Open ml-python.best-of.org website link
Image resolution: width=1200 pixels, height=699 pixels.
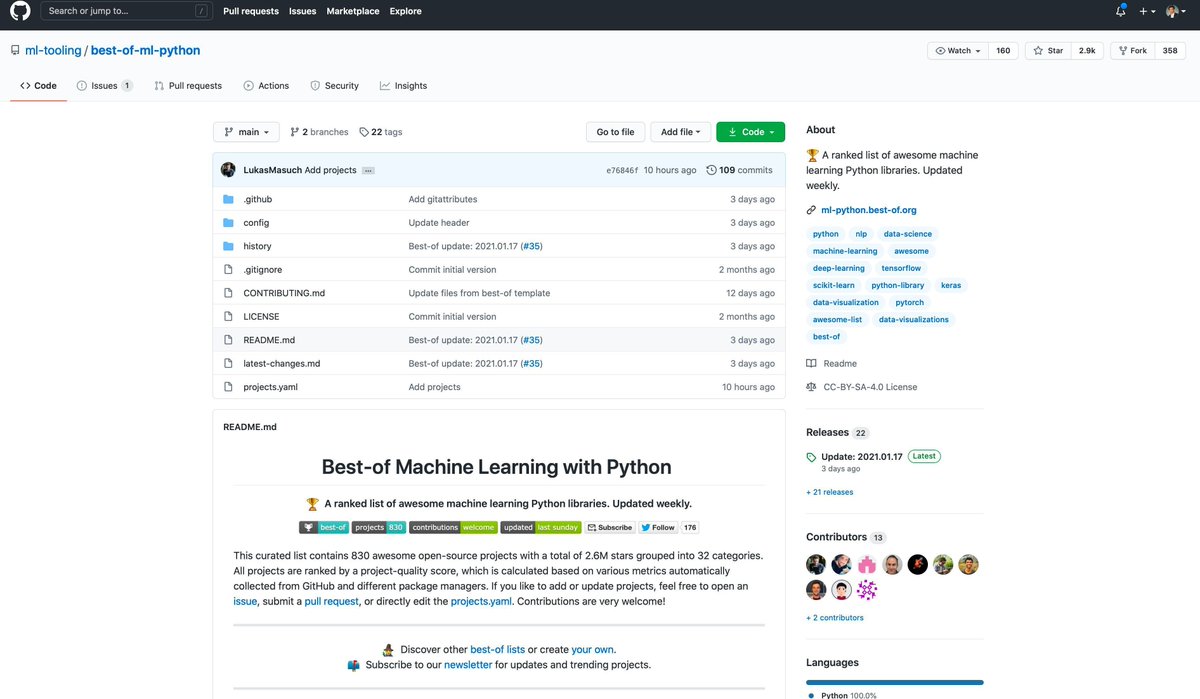click(x=868, y=210)
